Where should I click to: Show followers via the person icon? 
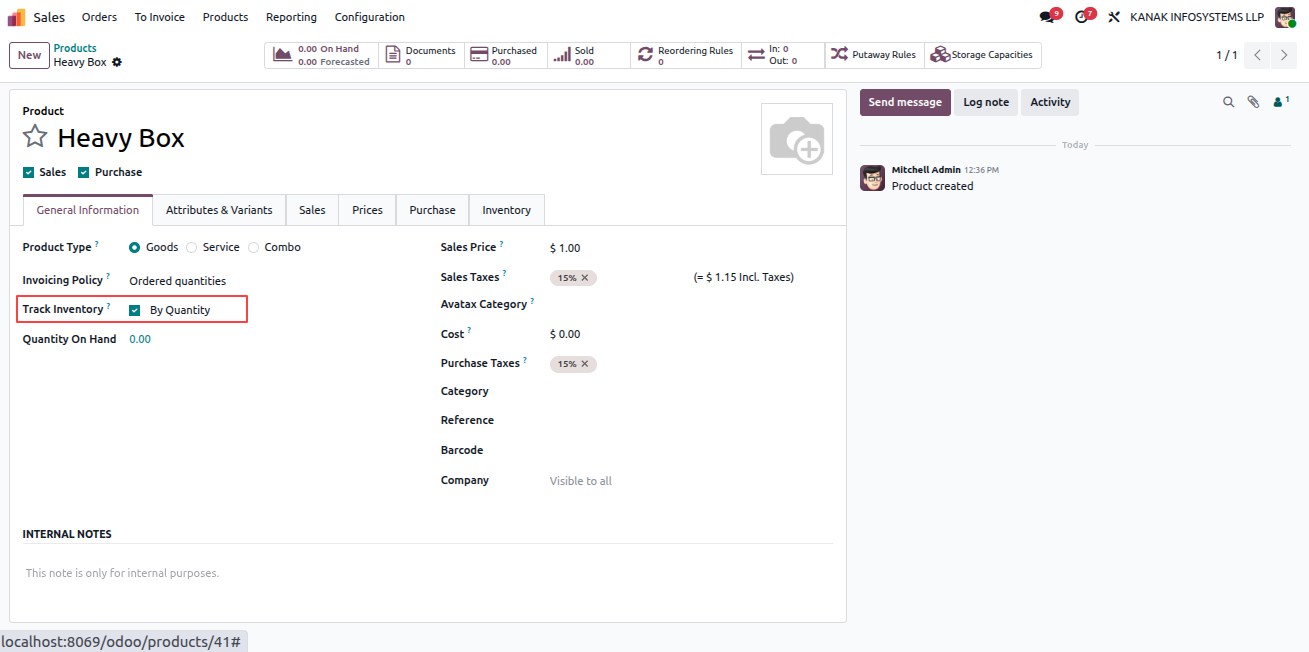(x=1279, y=102)
